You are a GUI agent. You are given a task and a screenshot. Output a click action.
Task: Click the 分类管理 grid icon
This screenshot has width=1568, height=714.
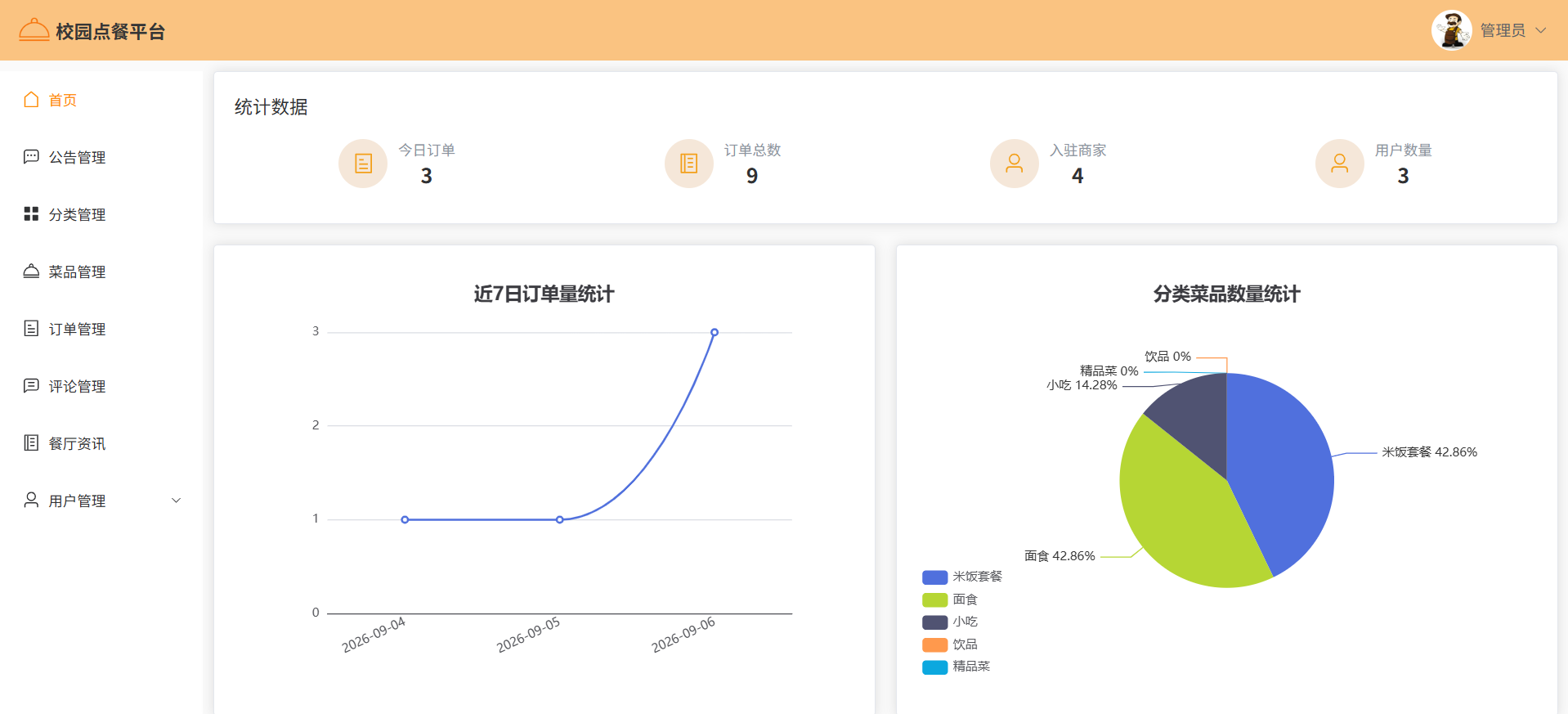[x=31, y=214]
